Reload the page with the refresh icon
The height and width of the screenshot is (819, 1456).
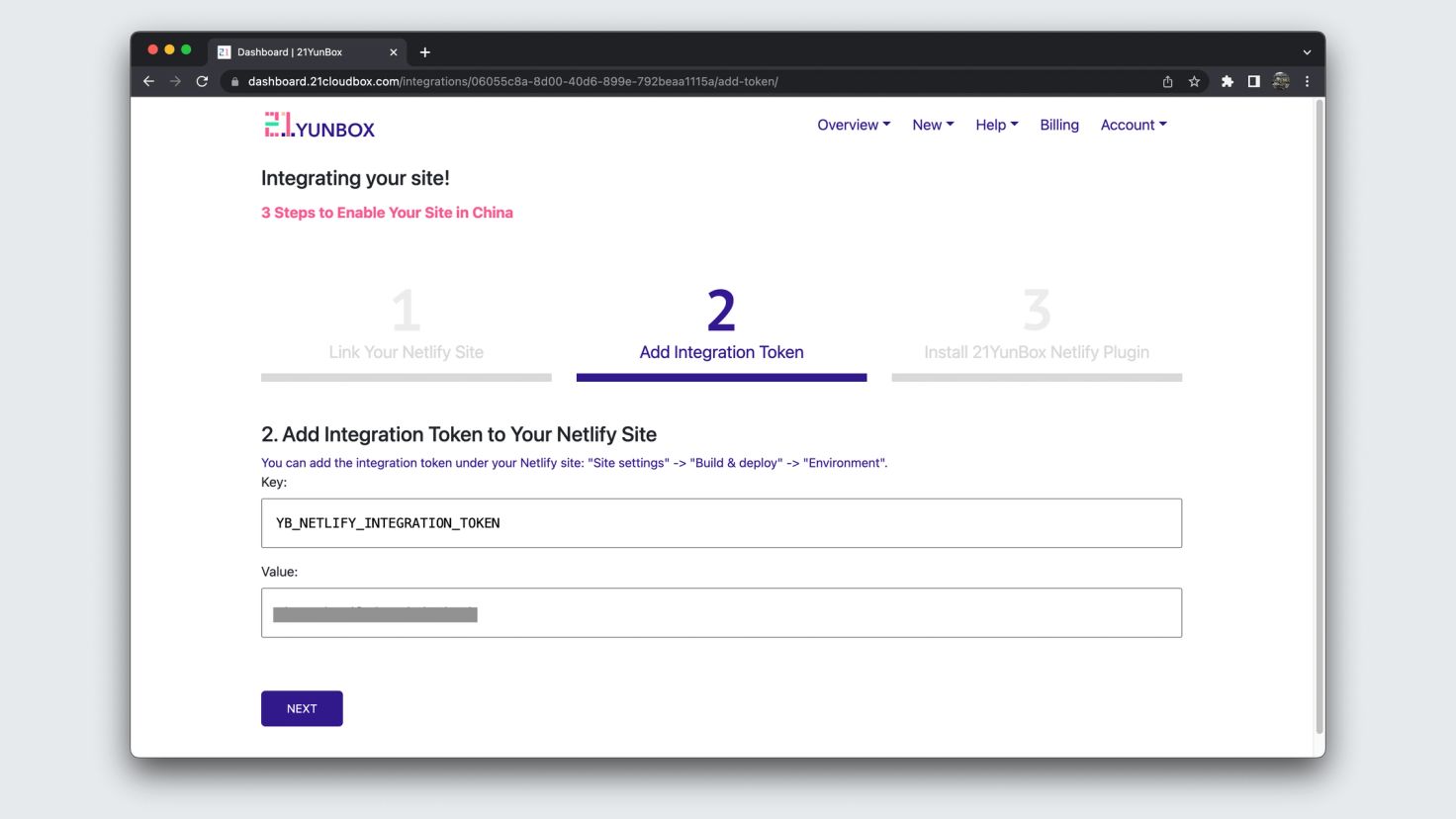[202, 81]
